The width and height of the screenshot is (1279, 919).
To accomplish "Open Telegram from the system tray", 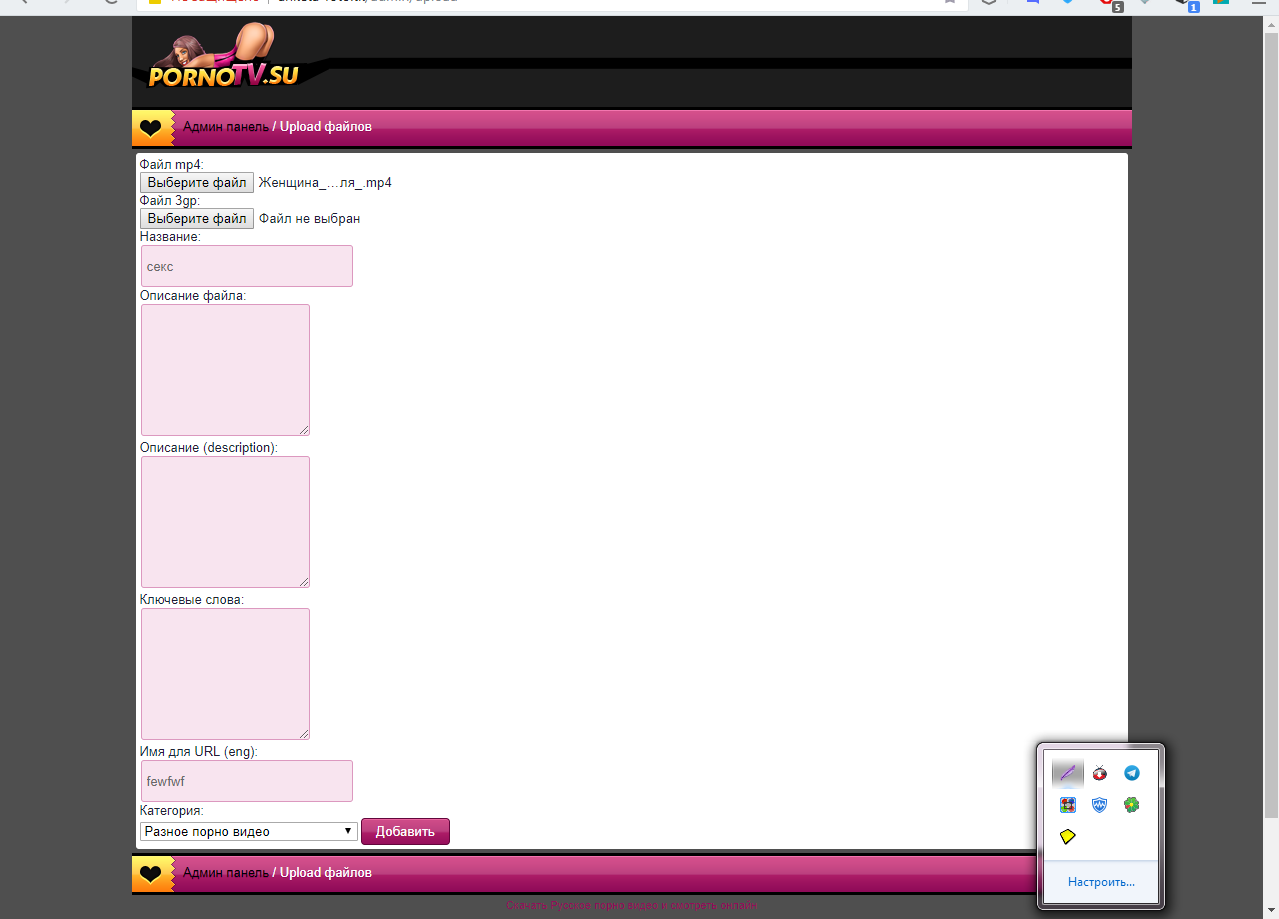I will pos(1132,773).
